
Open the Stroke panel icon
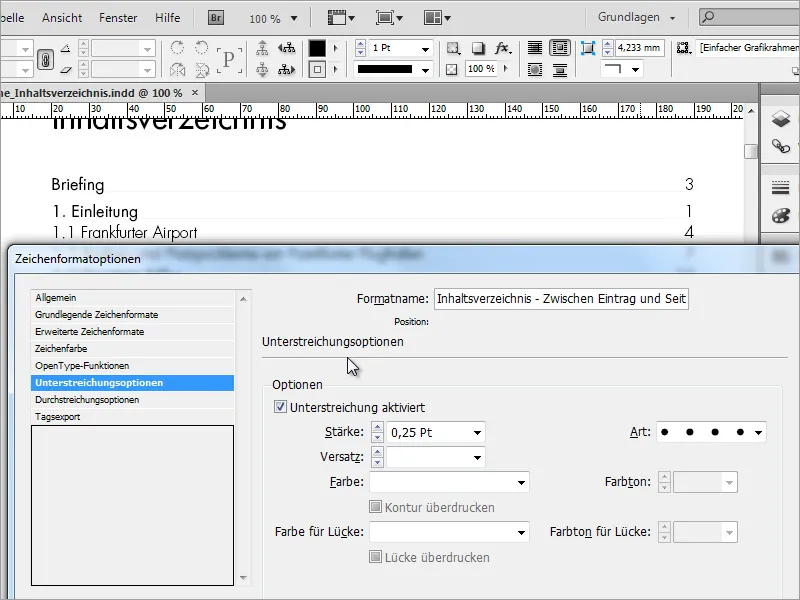(x=780, y=187)
